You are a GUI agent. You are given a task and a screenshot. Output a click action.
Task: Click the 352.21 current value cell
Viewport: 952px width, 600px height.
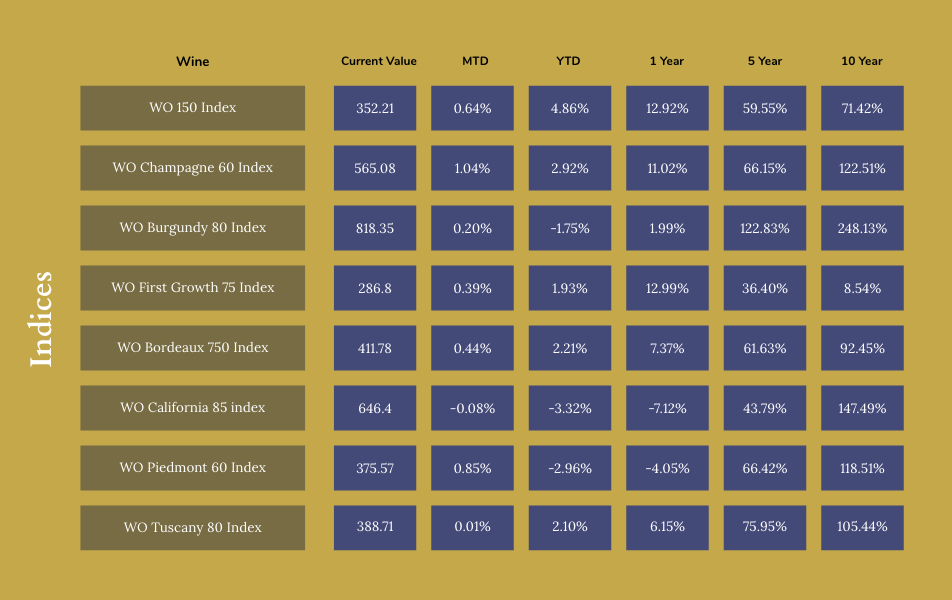(x=375, y=108)
